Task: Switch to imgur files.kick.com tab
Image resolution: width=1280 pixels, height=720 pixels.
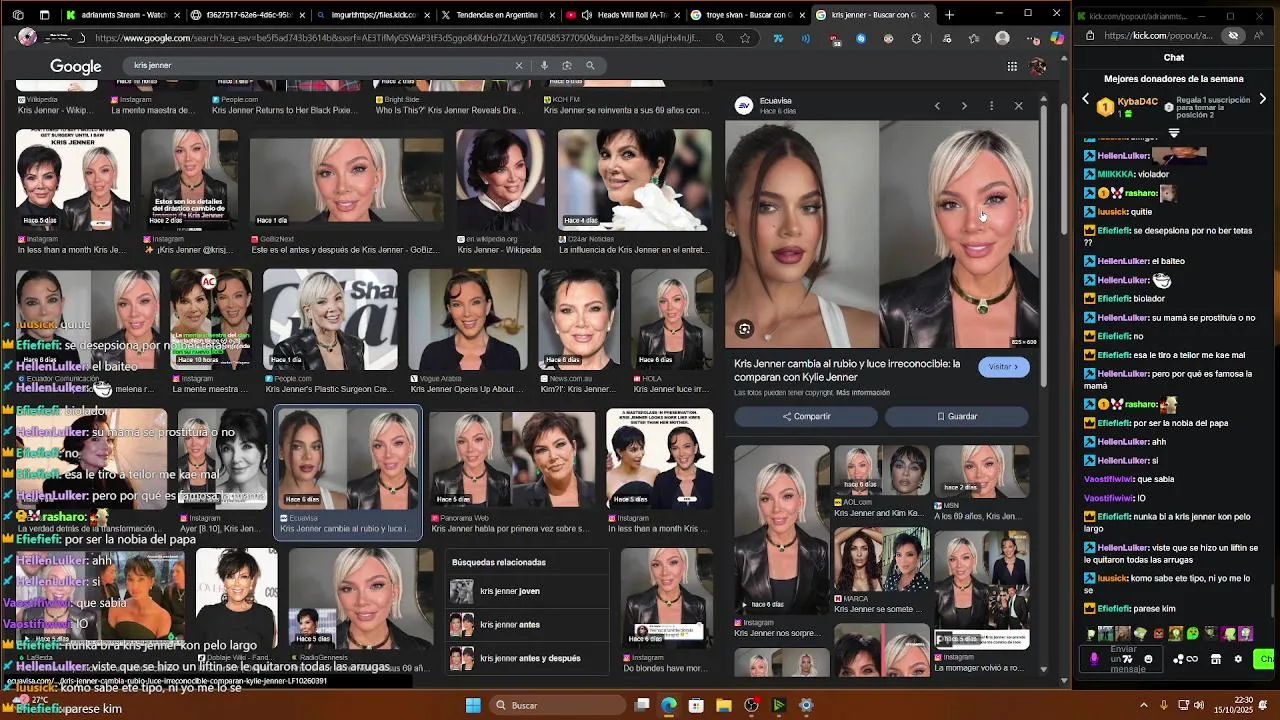Action: tap(373, 15)
